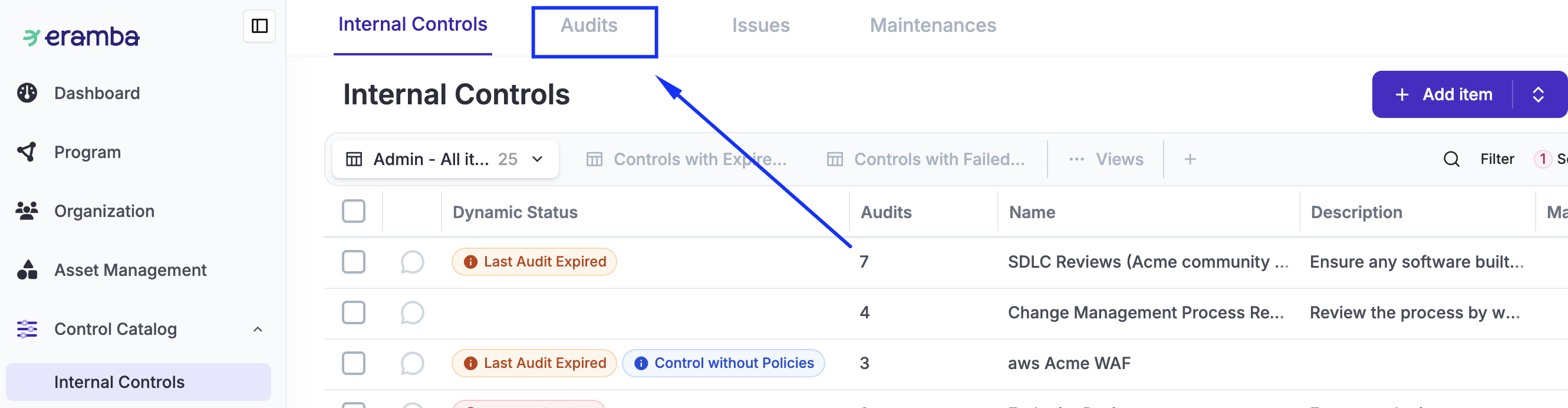Select the aws Acme WAF row checkbox

354,363
